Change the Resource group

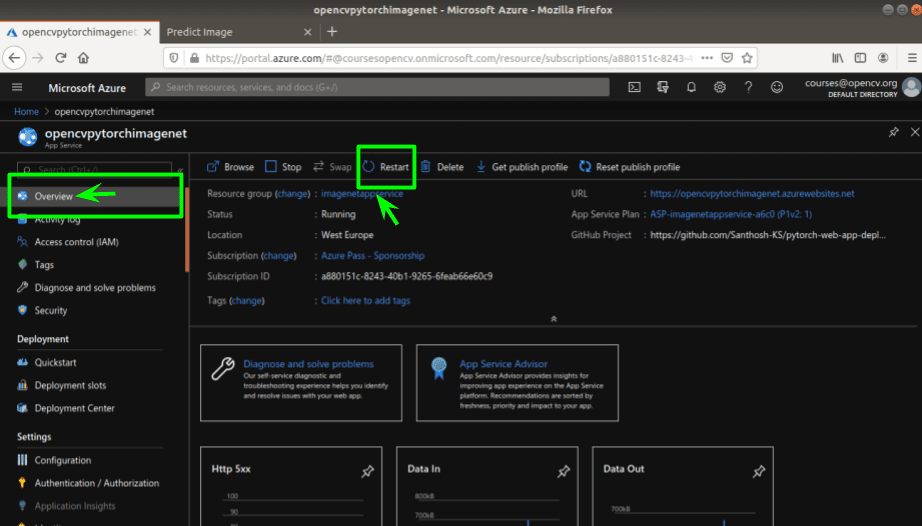[292, 193]
